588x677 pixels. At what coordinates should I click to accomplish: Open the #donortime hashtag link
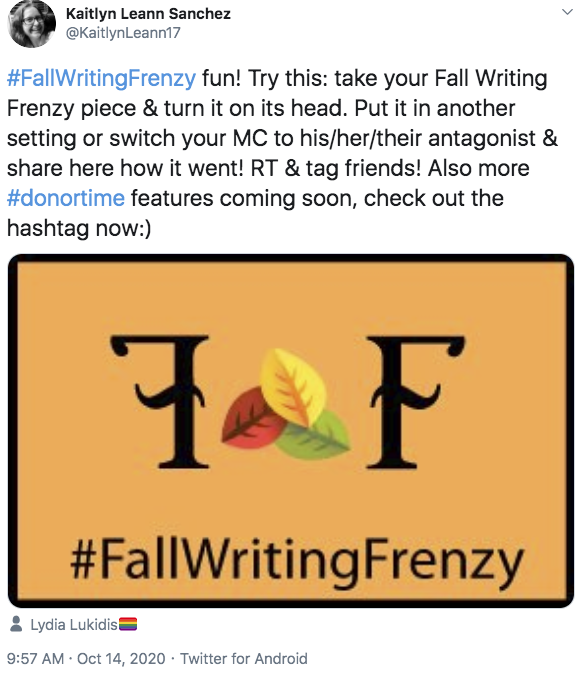click(66, 198)
